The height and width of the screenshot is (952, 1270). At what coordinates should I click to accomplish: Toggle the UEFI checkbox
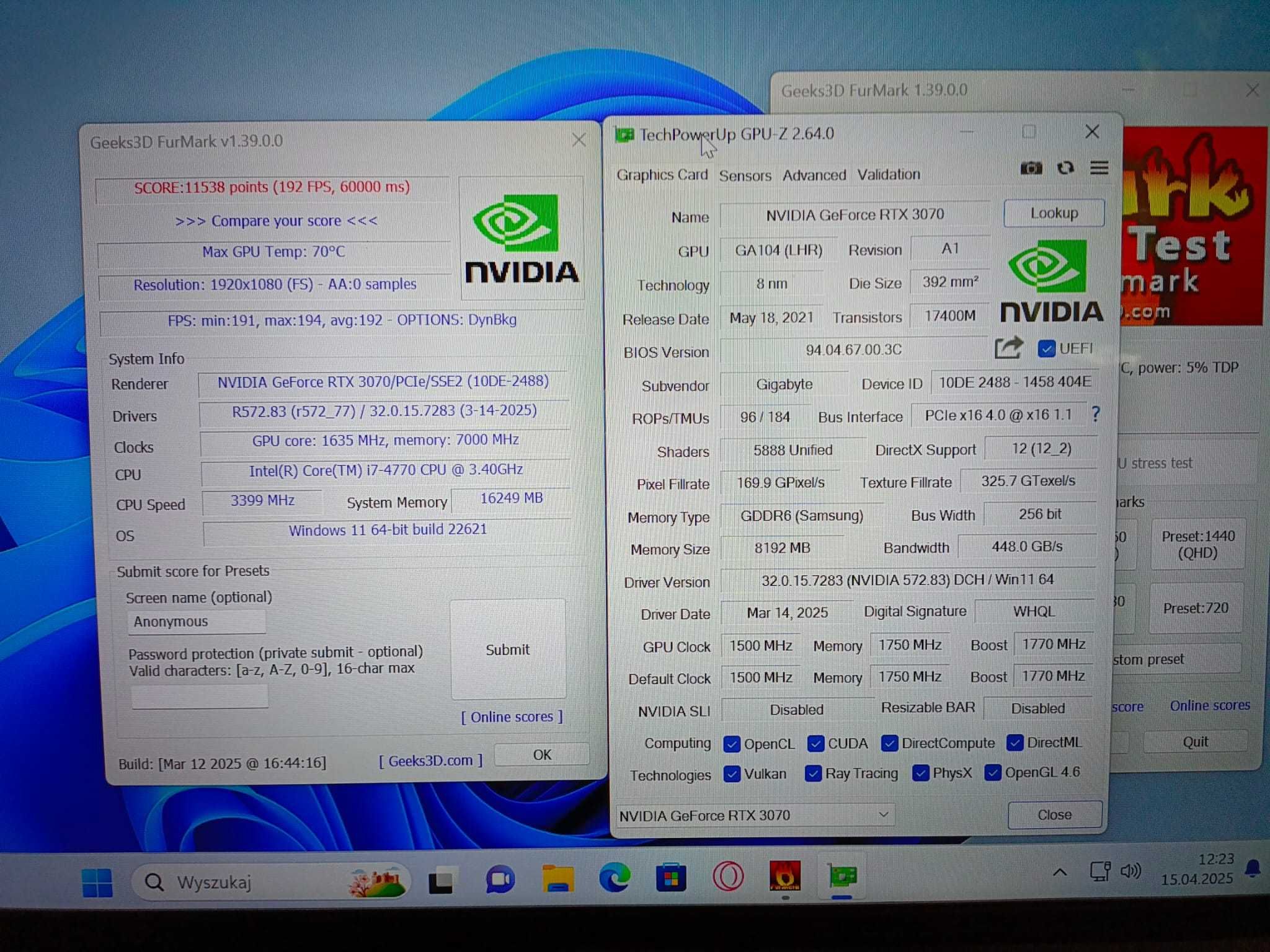(1047, 348)
